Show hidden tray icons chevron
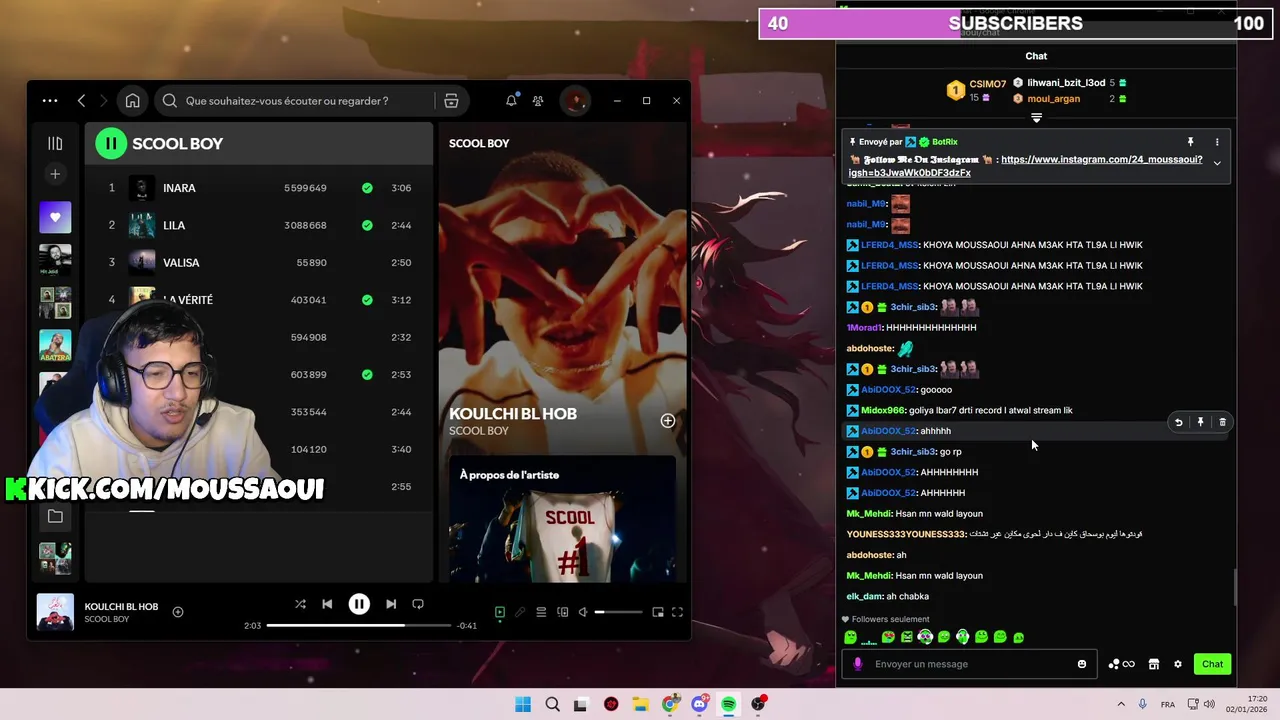This screenshot has width=1280, height=720. coord(1120,704)
